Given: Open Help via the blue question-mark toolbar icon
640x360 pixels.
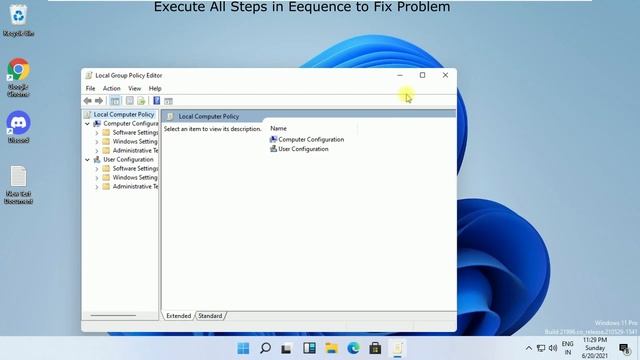Looking at the screenshot, I should coord(156,100).
